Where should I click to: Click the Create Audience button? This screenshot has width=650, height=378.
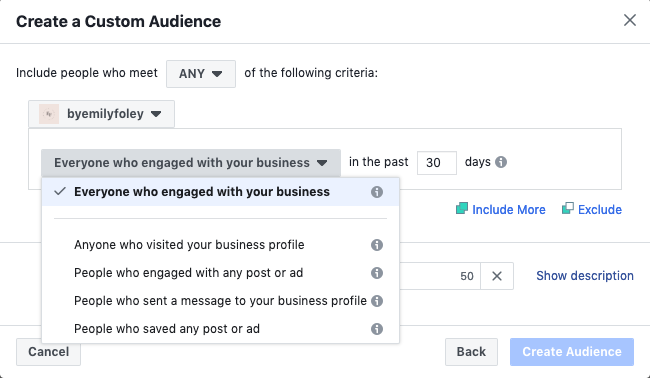pos(572,352)
